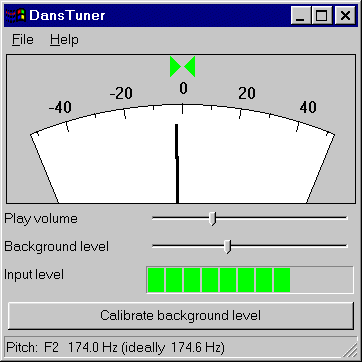Click the window resize grip in the corner
The image size is (362, 362).
[x=351, y=351]
